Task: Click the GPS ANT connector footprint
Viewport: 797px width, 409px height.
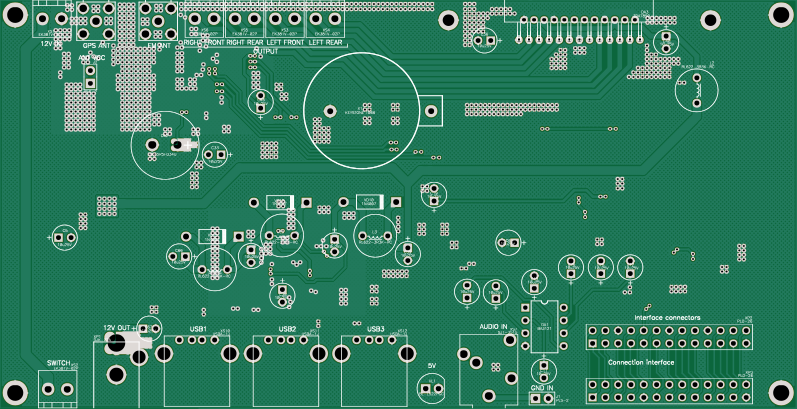Action: (x=96, y=22)
